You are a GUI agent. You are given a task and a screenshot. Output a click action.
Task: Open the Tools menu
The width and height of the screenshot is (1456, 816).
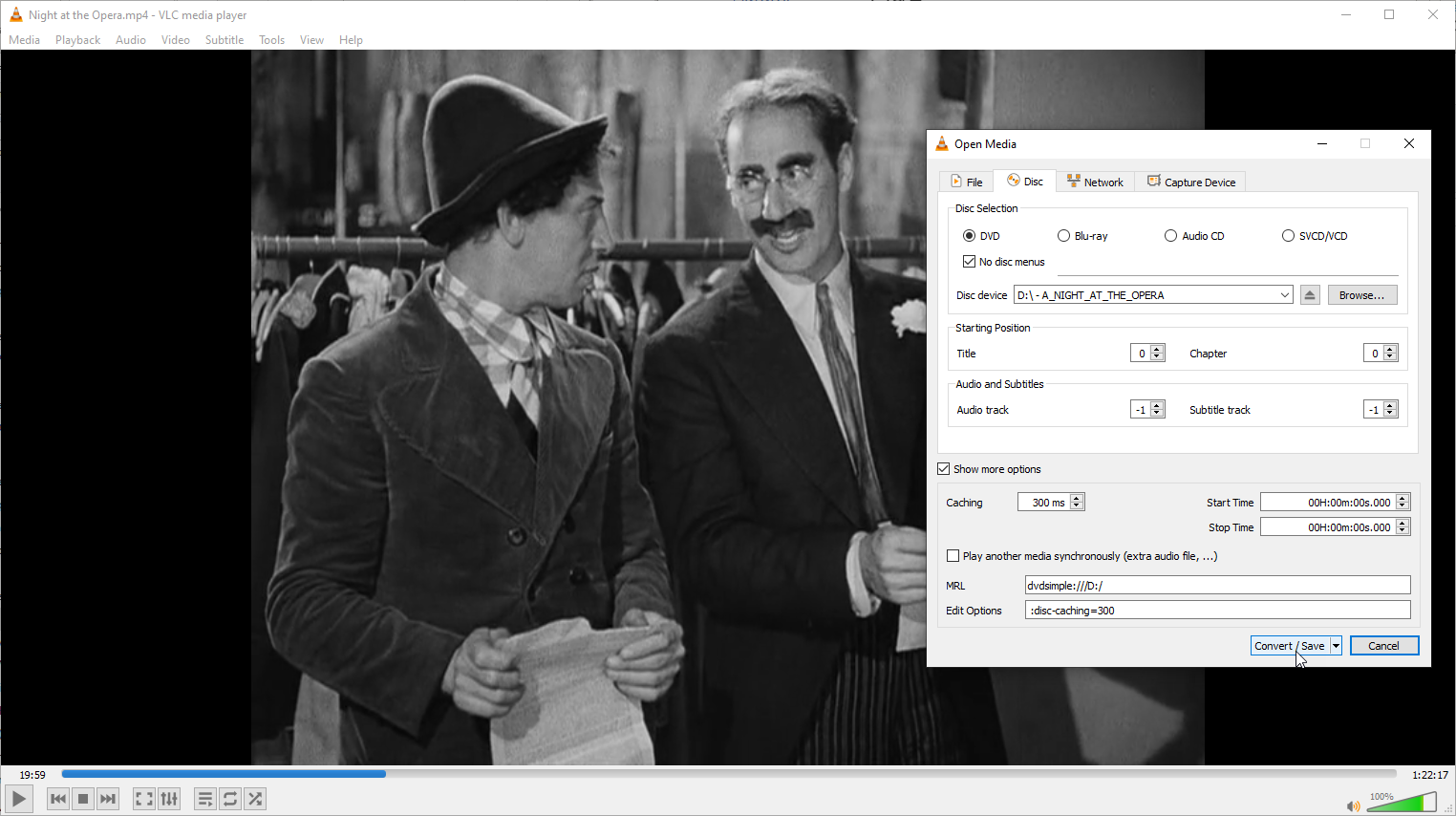[272, 40]
